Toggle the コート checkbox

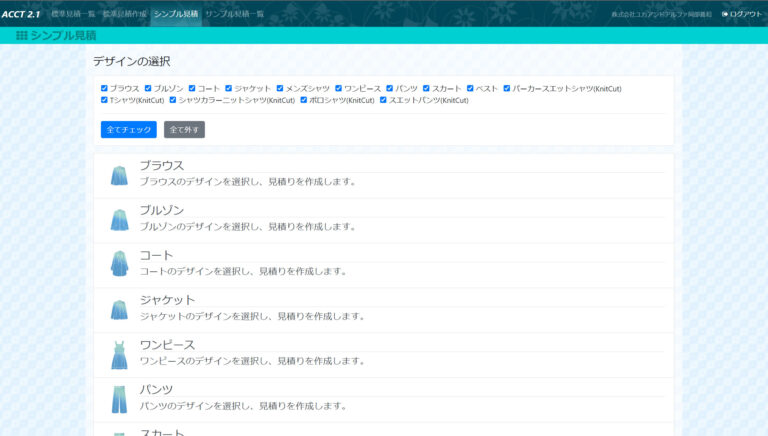pyautogui.click(x=192, y=88)
